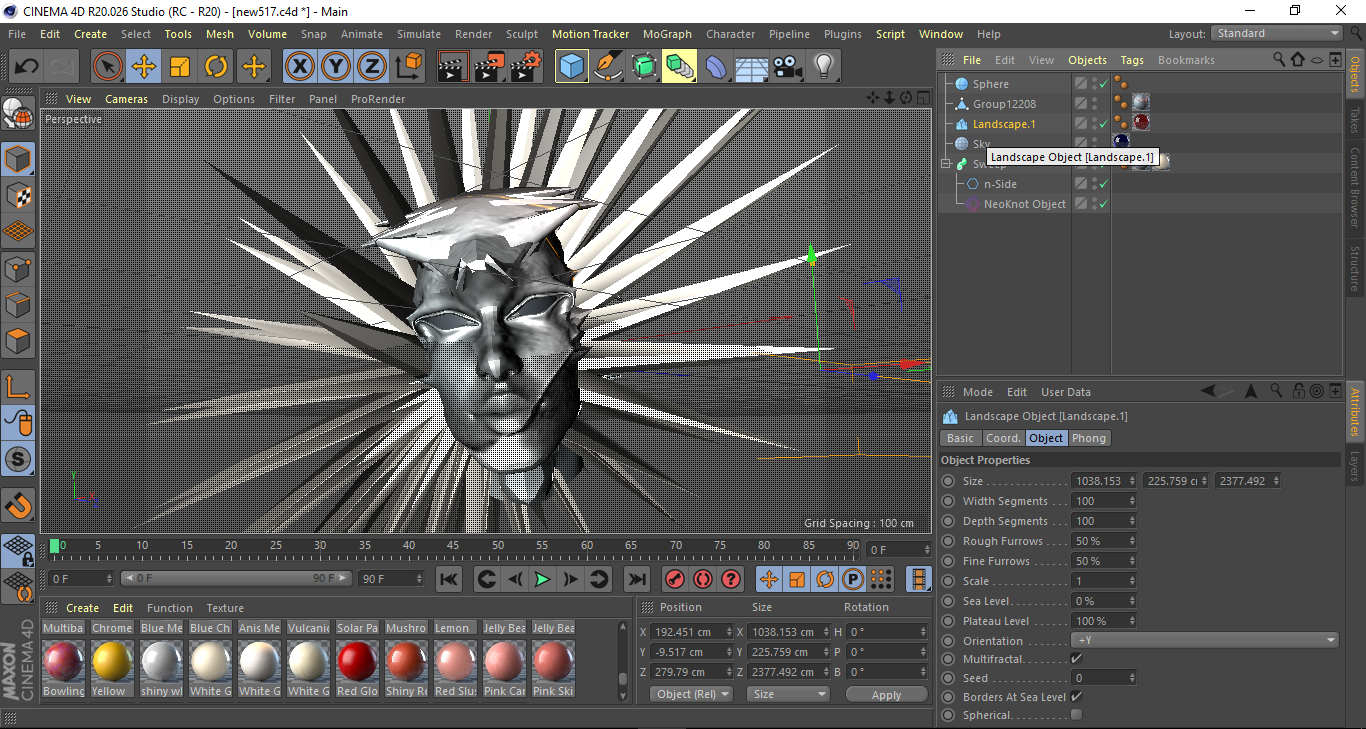Viewport: 1366px width, 729px height.
Task: Play the animation forward
Action: coord(542,579)
